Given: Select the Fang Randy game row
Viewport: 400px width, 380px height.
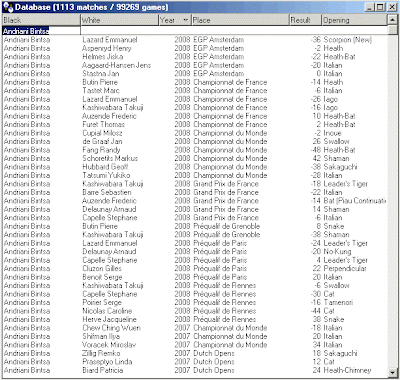Looking at the screenshot, I should (195, 150).
